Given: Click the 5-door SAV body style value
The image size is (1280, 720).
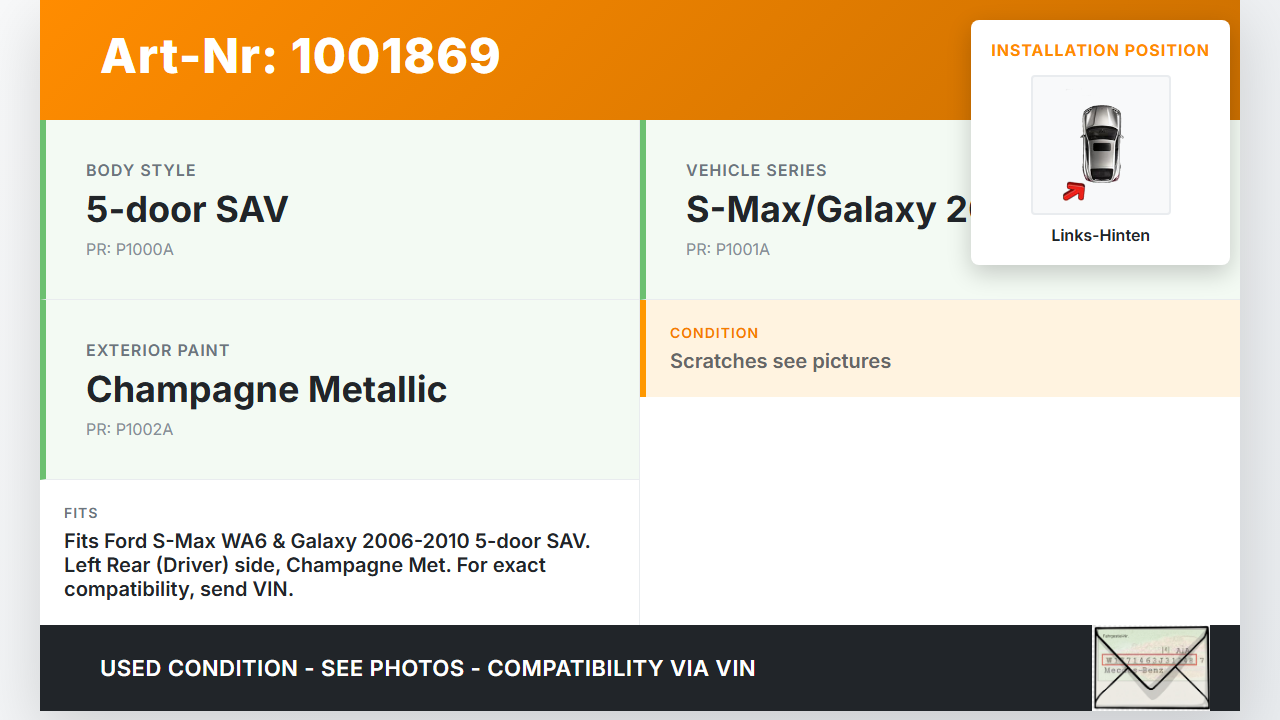Looking at the screenshot, I should (x=187, y=209).
